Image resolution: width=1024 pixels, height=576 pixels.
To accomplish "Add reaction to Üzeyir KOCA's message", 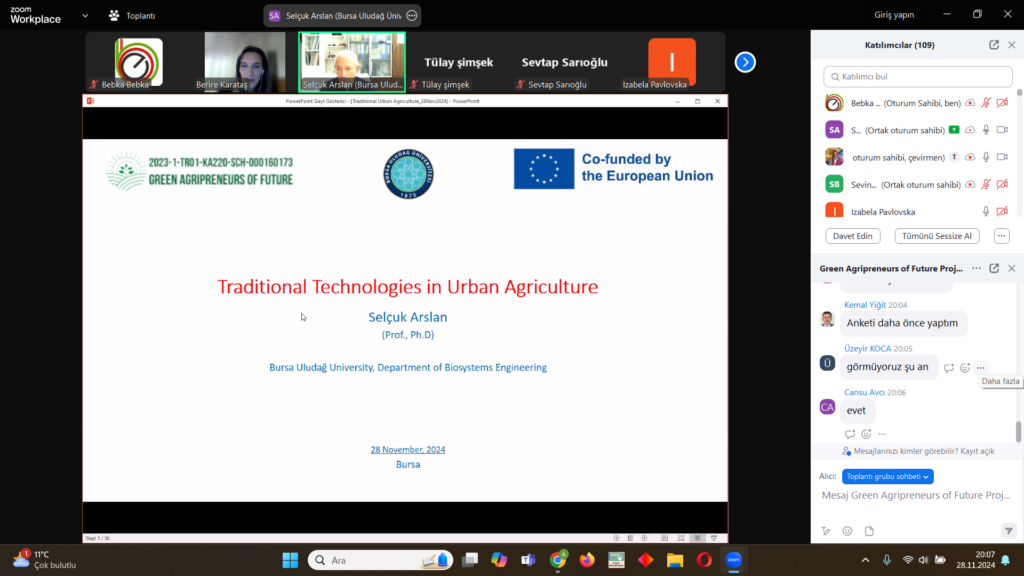I will coord(965,368).
